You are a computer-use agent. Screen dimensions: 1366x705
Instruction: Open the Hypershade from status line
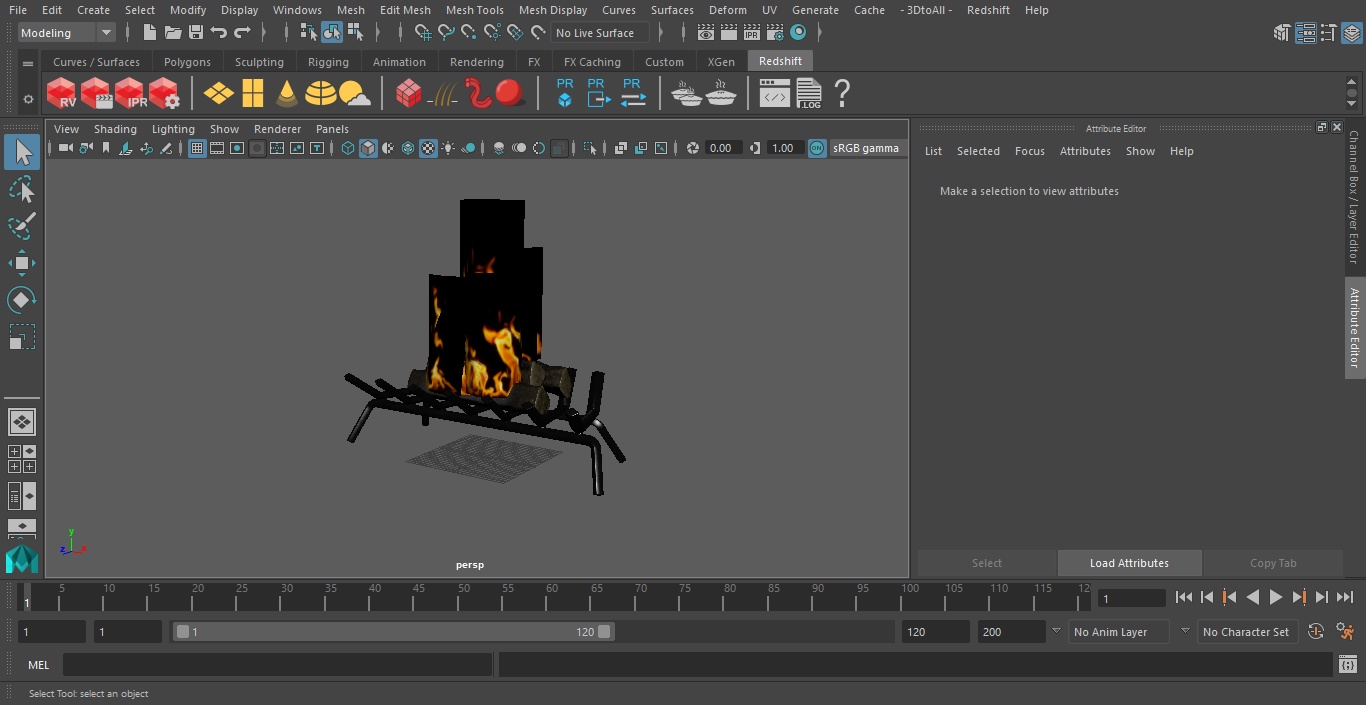coord(798,33)
